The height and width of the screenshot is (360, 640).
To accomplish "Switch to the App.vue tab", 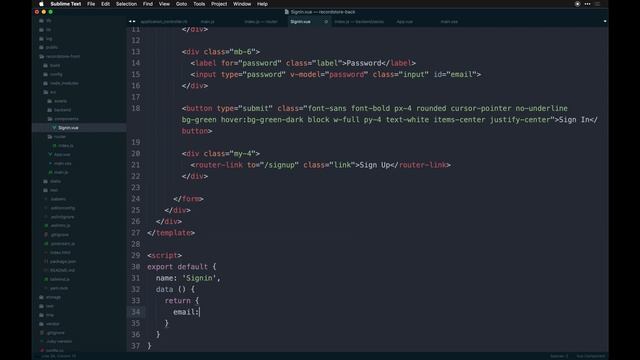I will click(405, 22).
